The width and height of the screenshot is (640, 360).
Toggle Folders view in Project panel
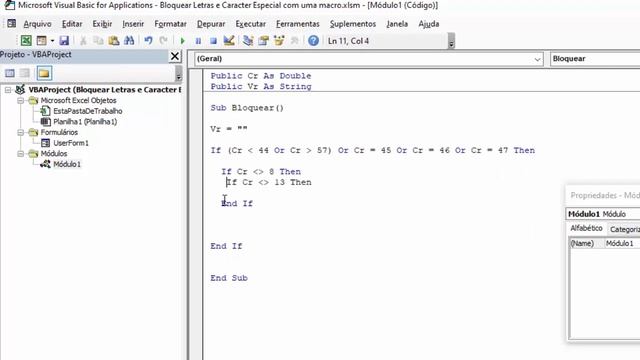pos(44,73)
